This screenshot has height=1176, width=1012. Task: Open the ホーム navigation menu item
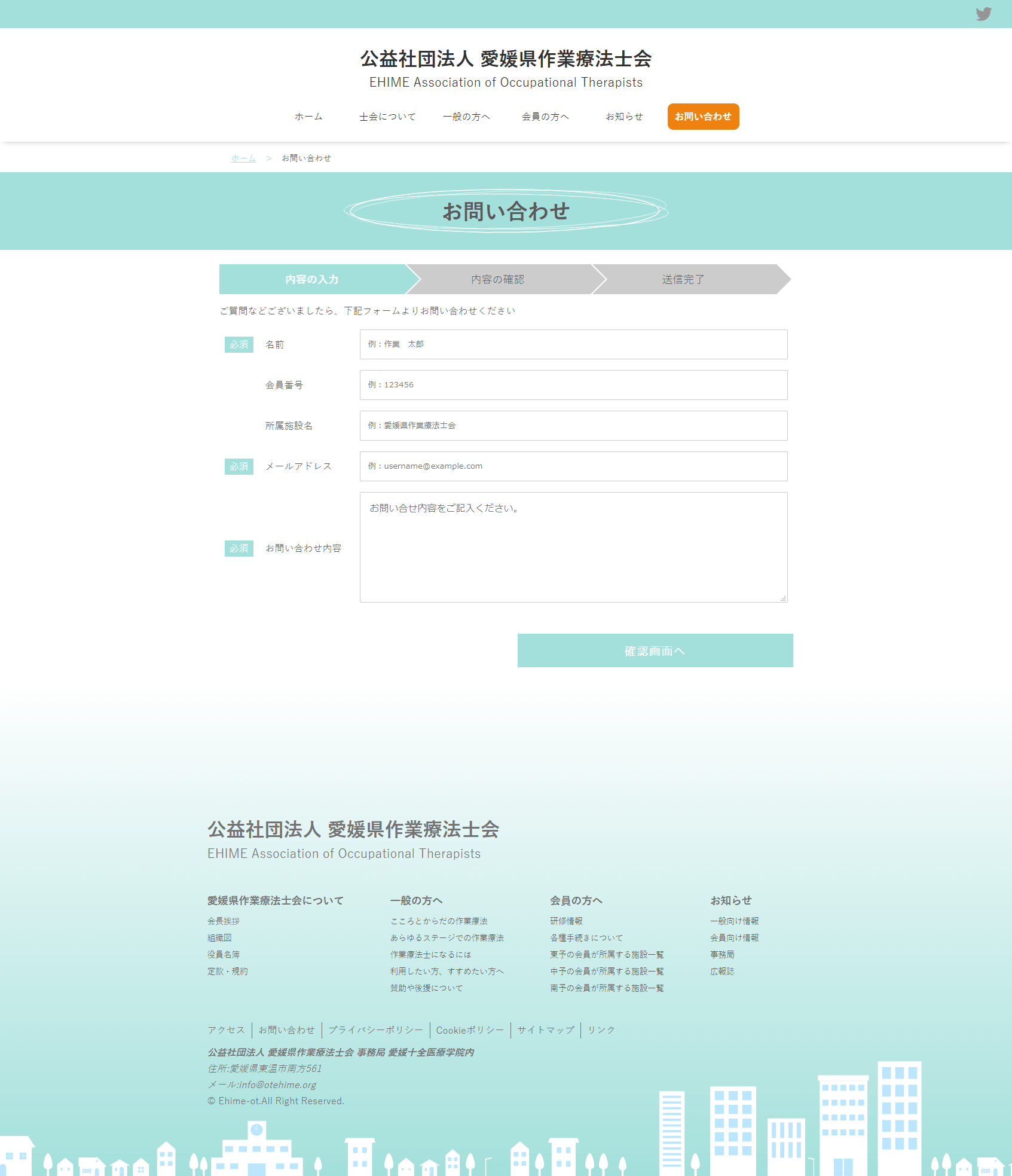pos(308,117)
